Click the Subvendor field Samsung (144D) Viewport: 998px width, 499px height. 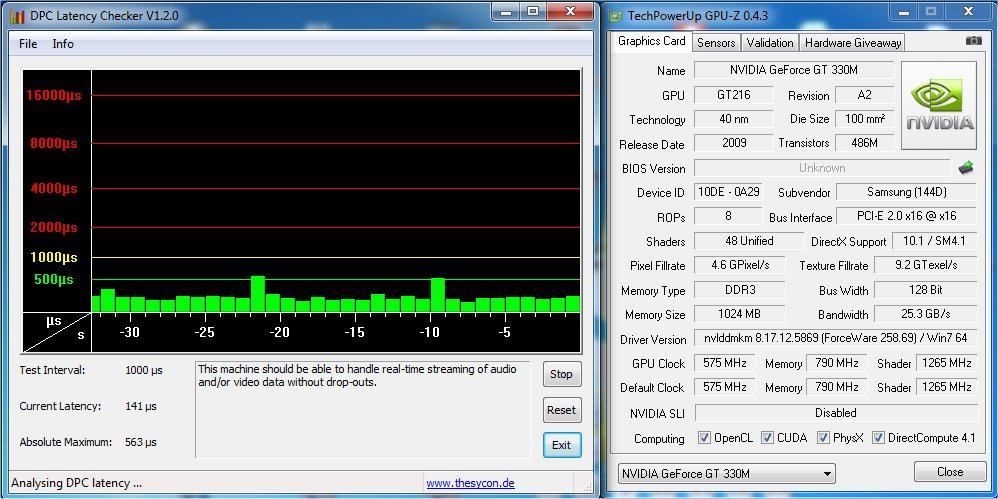[906, 192]
